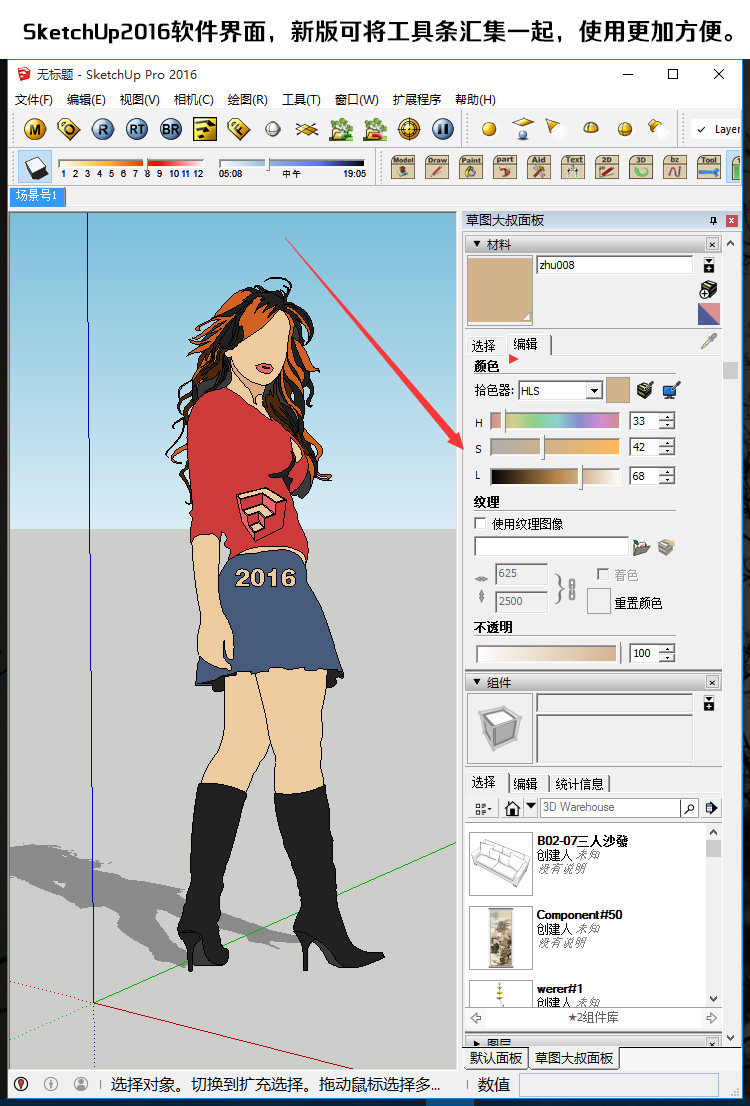This screenshot has height=1106, width=750.
Task: Click the user profile status bar icon
Action: pyautogui.click(x=81, y=1083)
